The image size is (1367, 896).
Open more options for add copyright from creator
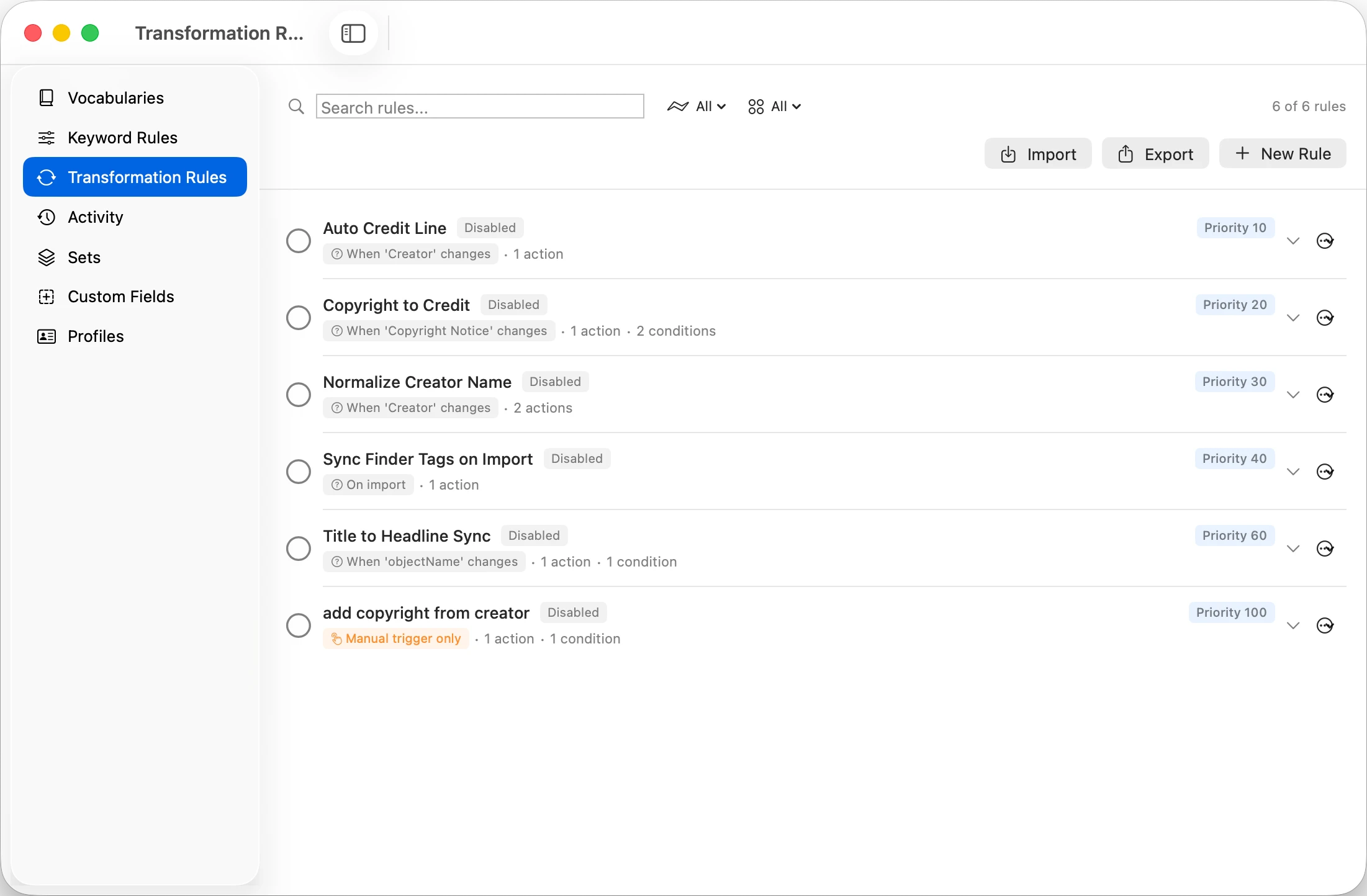(x=1325, y=625)
